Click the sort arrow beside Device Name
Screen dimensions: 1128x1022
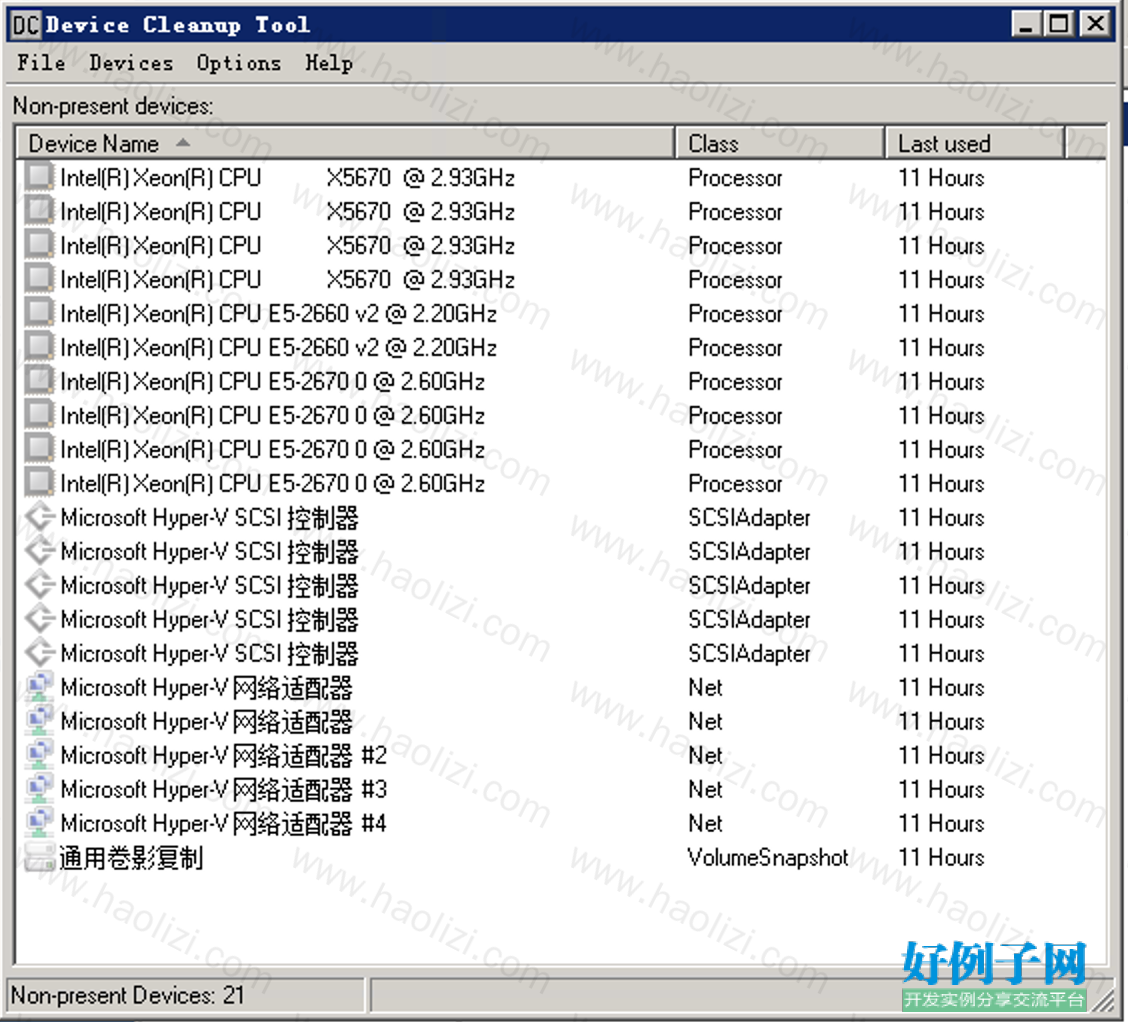coord(183,142)
